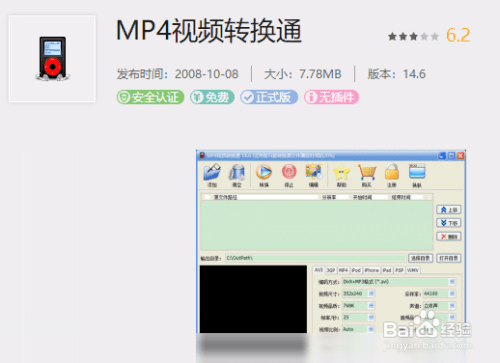Switch to the MP4 format tab
The image size is (500, 363).
343,270
